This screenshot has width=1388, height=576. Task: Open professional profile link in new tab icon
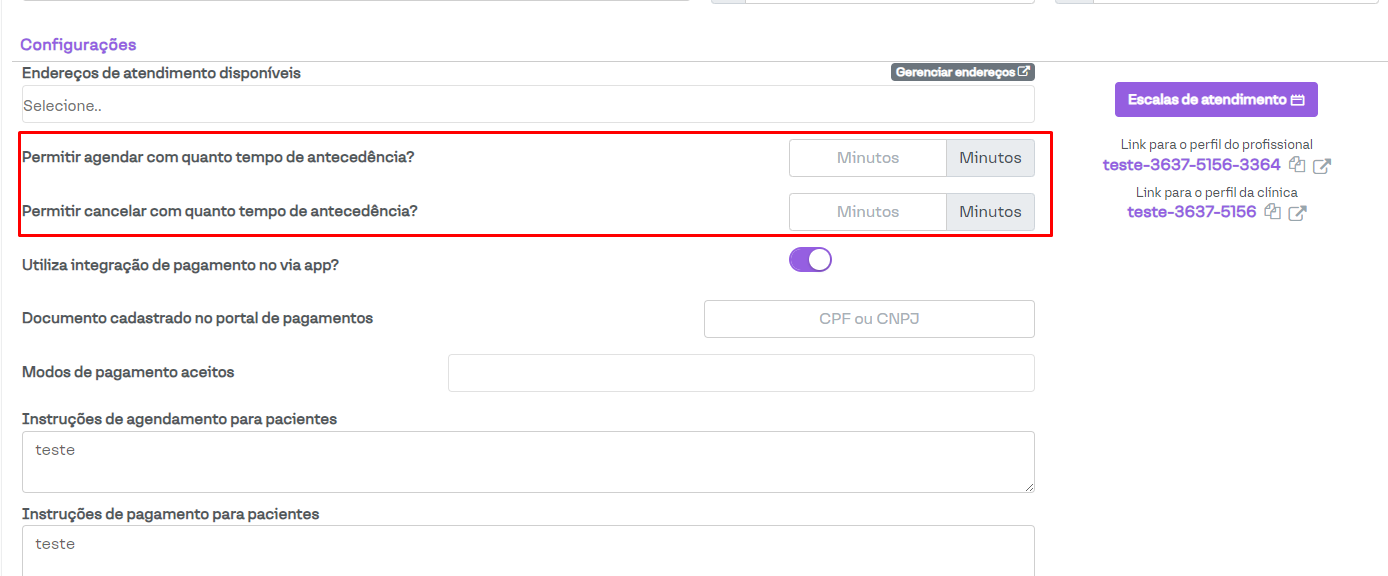(x=1322, y=165)
